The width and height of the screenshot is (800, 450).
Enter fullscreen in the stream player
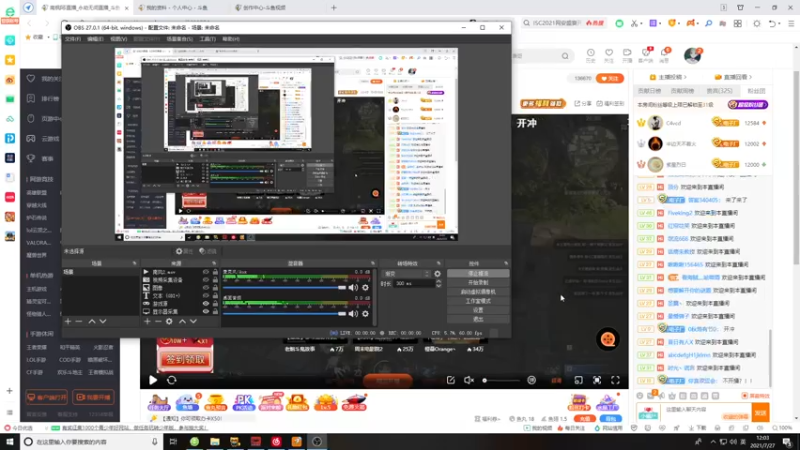(x=615, y=380)
